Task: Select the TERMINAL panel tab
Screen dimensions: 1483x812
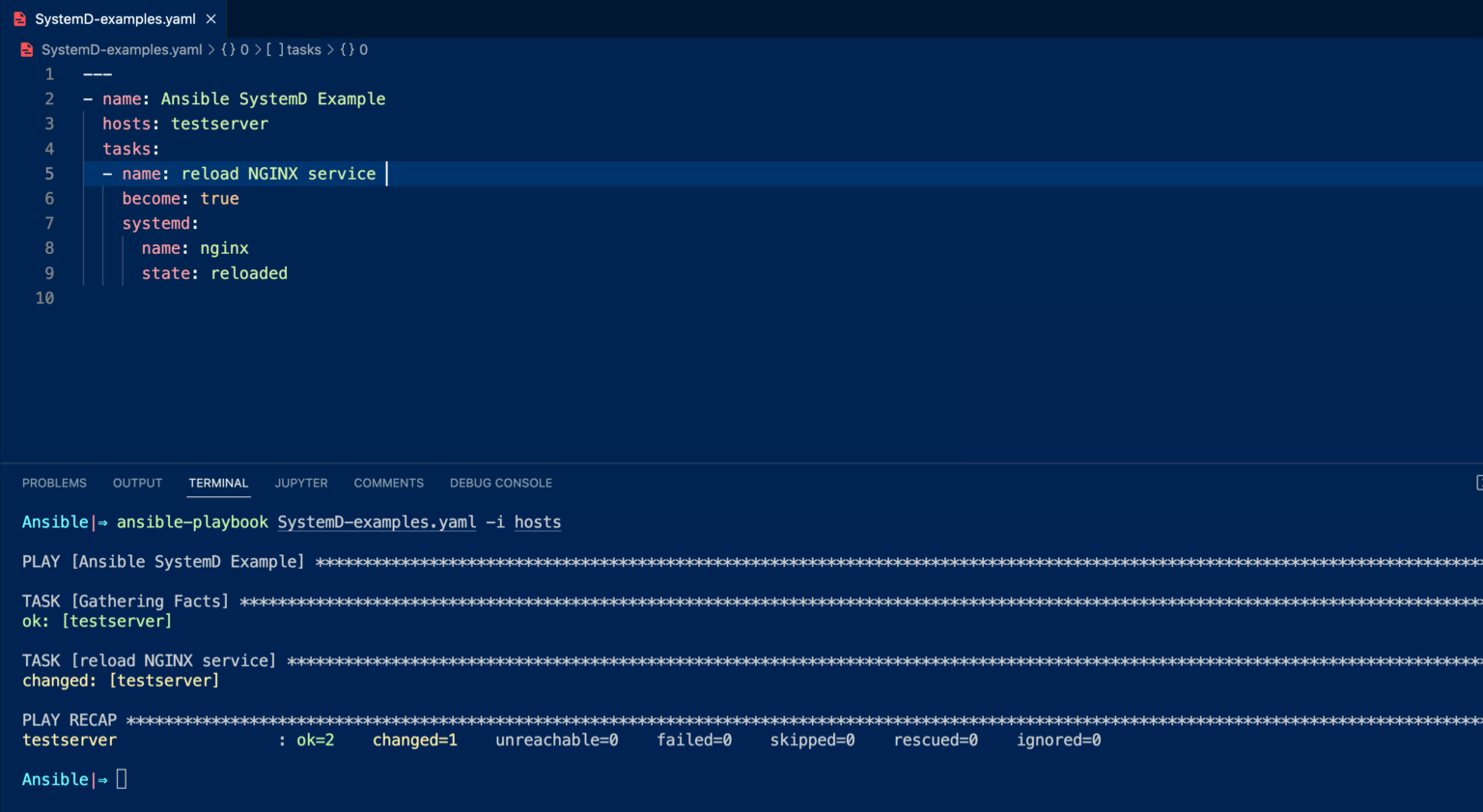Action: click(x=218, y=483)
